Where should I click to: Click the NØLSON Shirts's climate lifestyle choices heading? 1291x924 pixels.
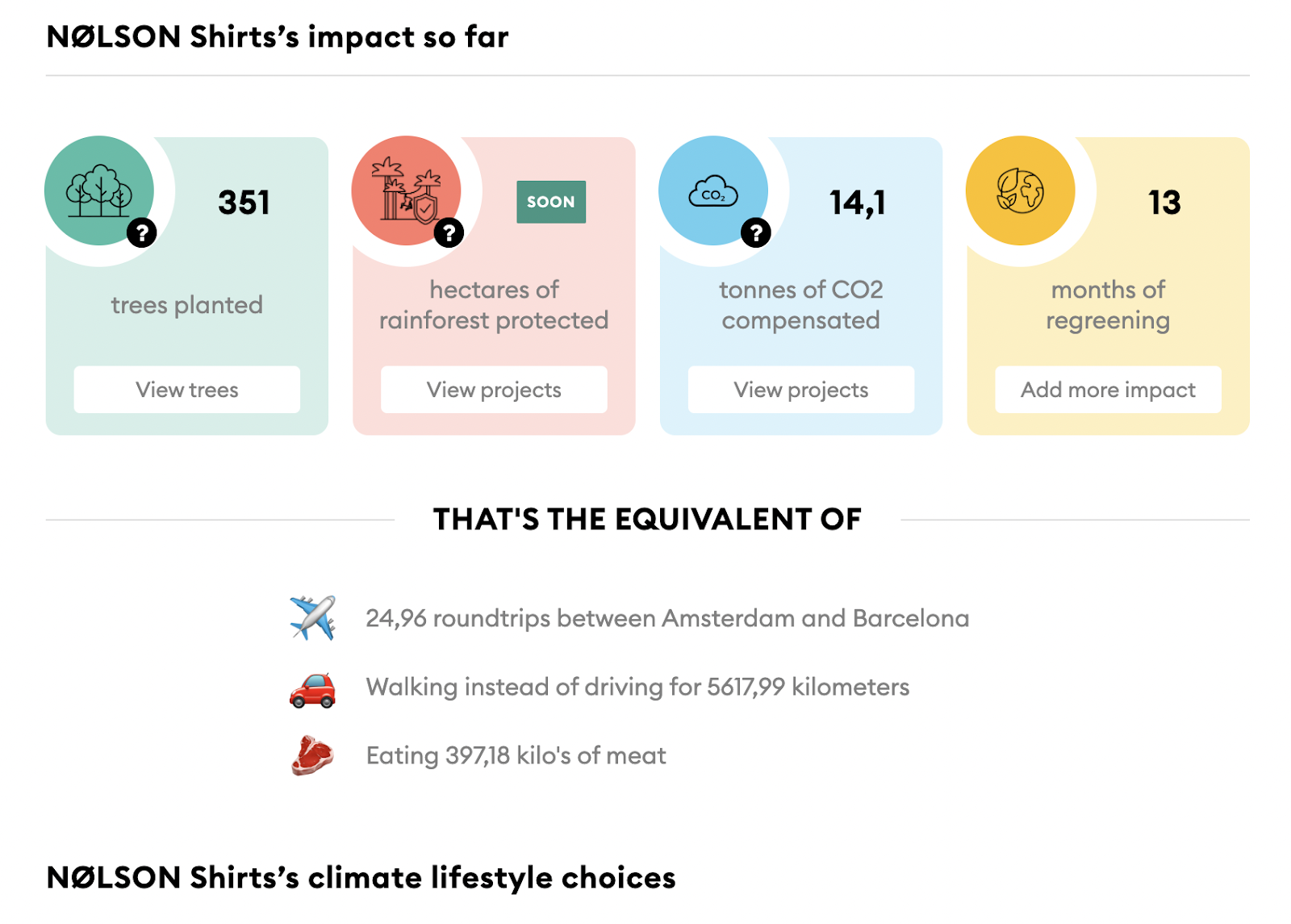(361, 878)
